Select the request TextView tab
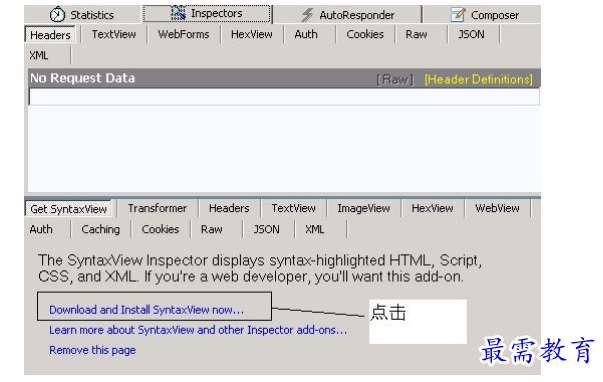The image size is (603, 382). point(114,34)
